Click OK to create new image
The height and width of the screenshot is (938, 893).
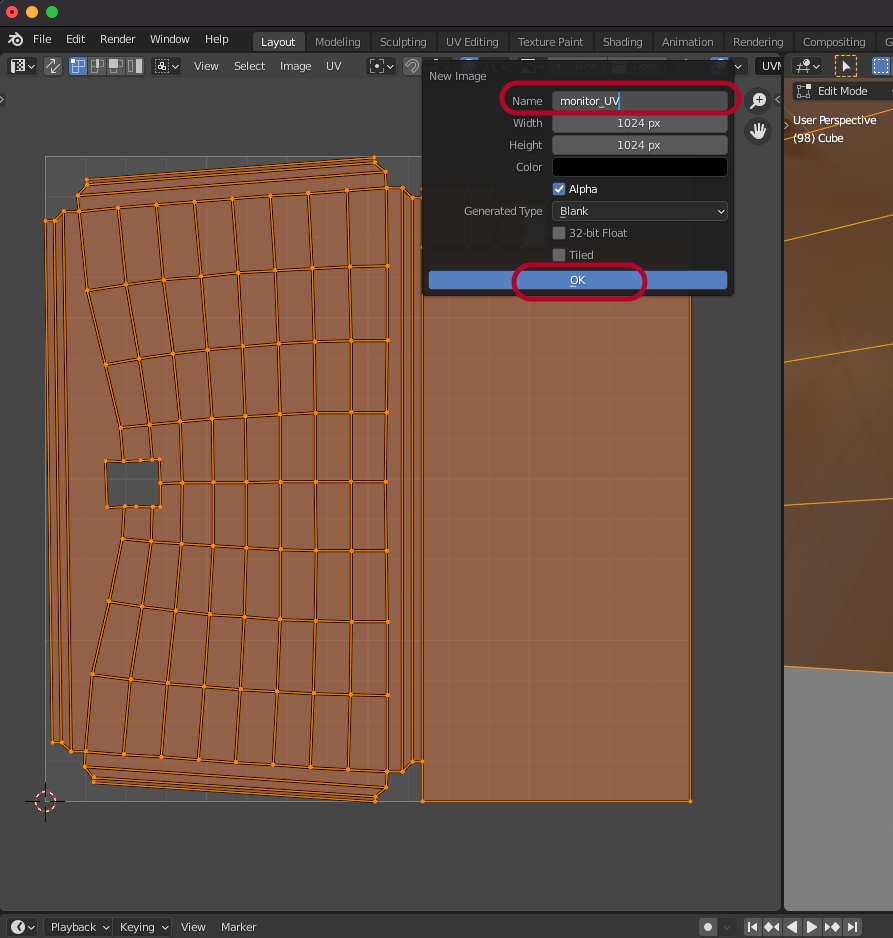(578, 280)
